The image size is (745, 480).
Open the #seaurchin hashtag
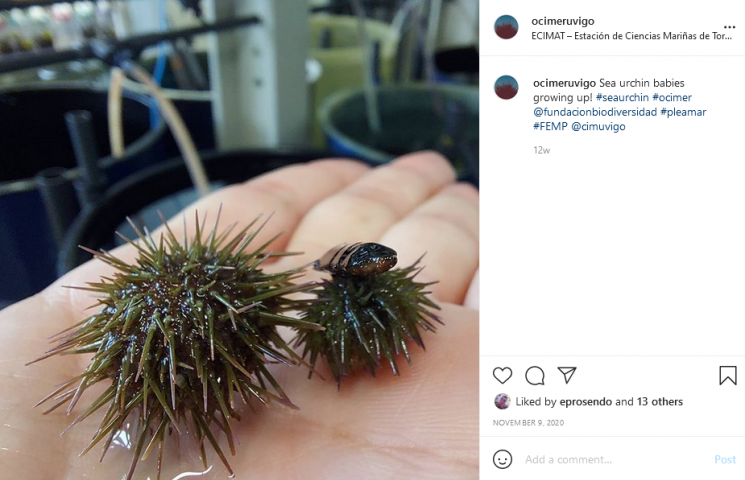622,97
